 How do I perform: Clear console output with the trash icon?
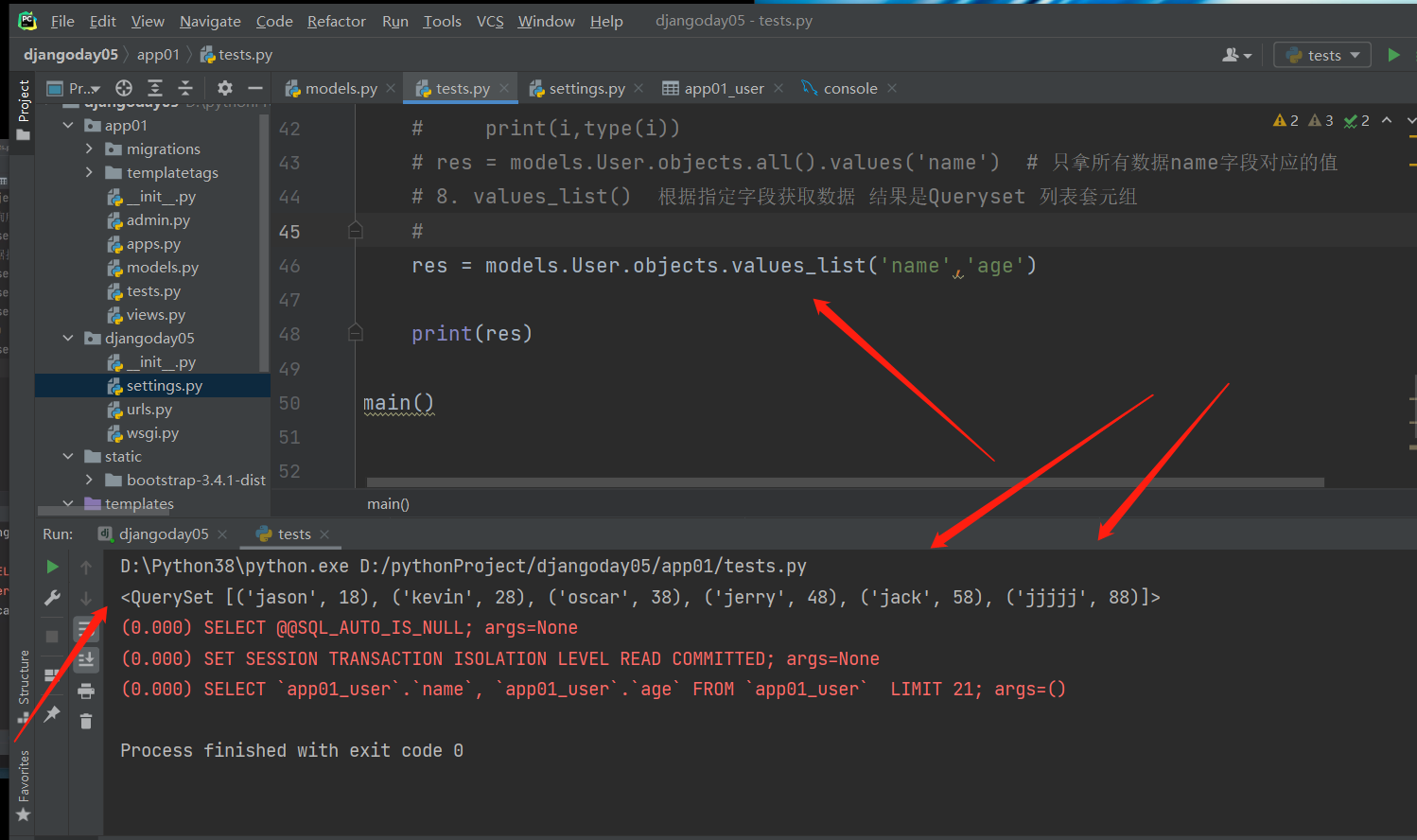pos(86,722)
